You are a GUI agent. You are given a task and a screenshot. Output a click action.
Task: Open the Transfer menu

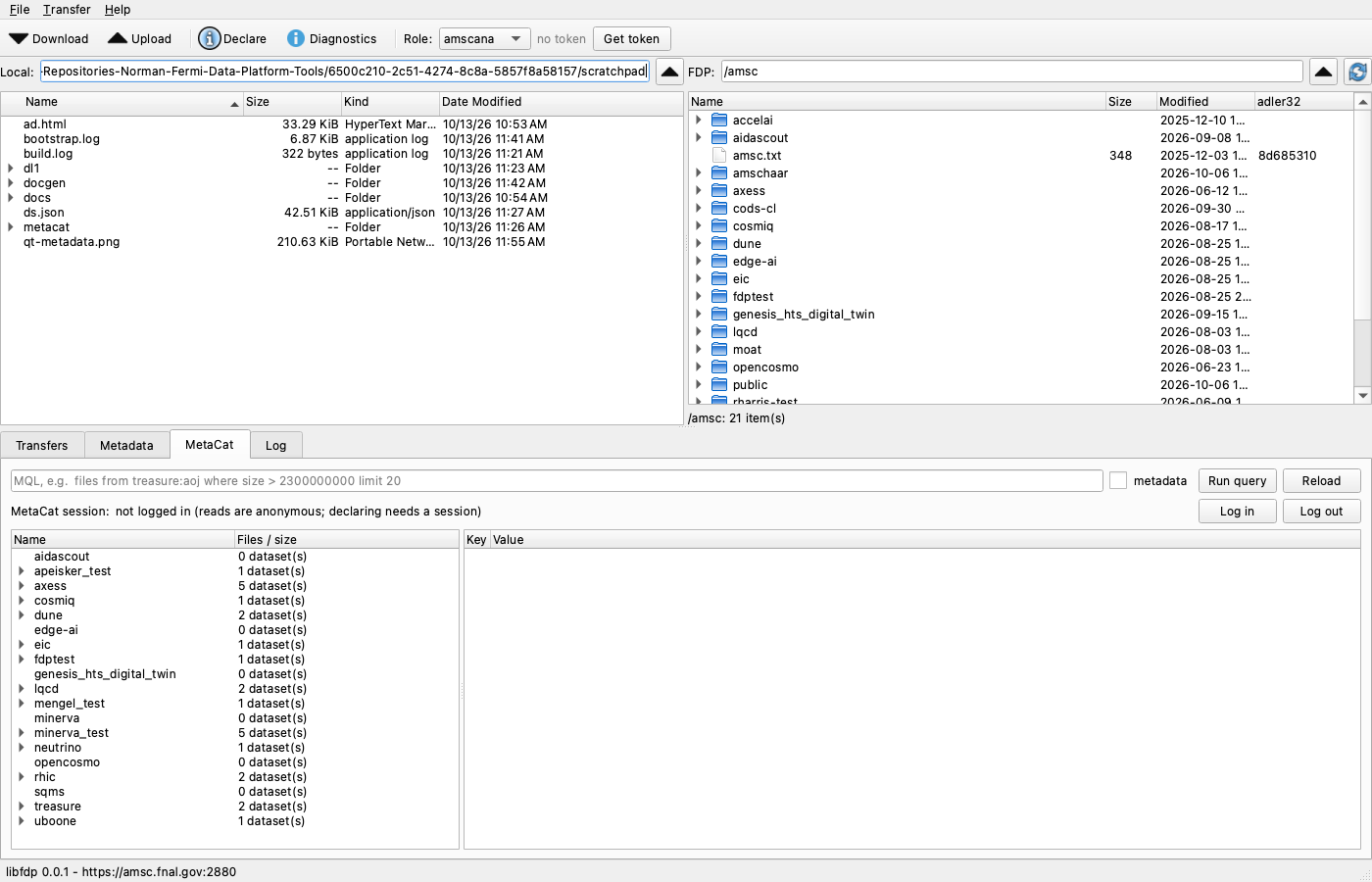67,10
